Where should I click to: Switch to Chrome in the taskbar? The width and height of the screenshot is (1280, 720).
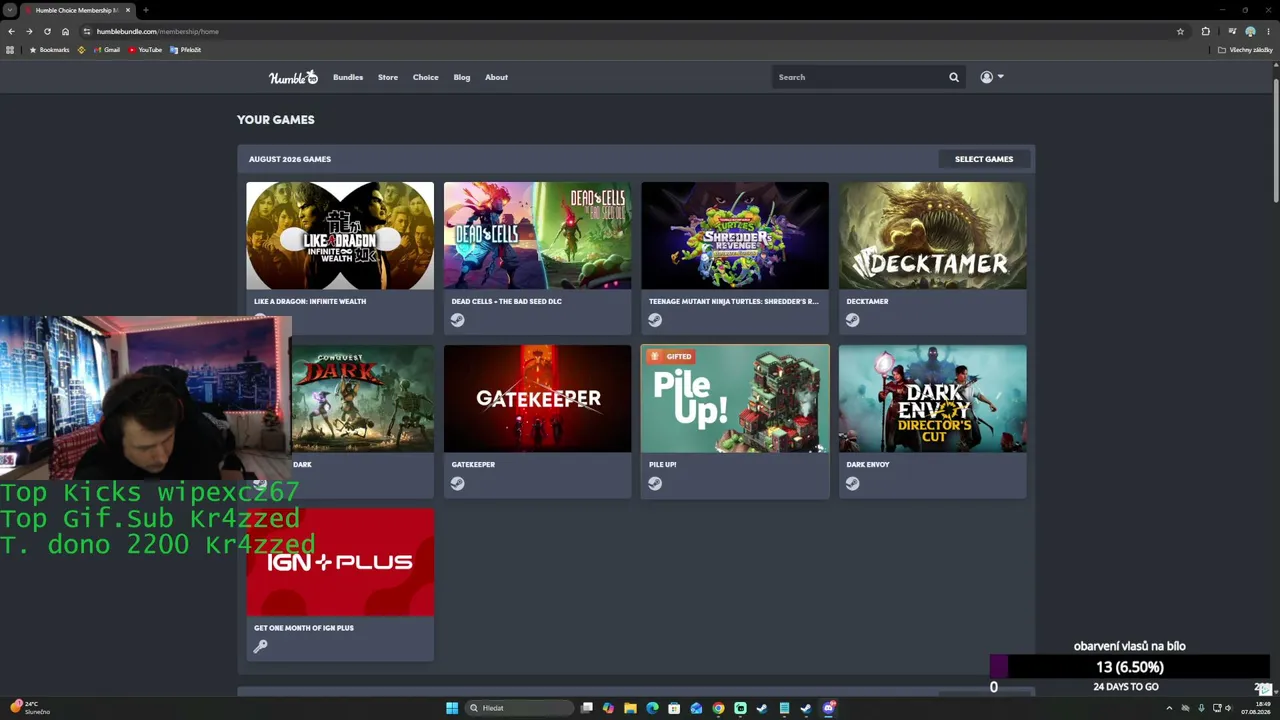click(718, 708)
